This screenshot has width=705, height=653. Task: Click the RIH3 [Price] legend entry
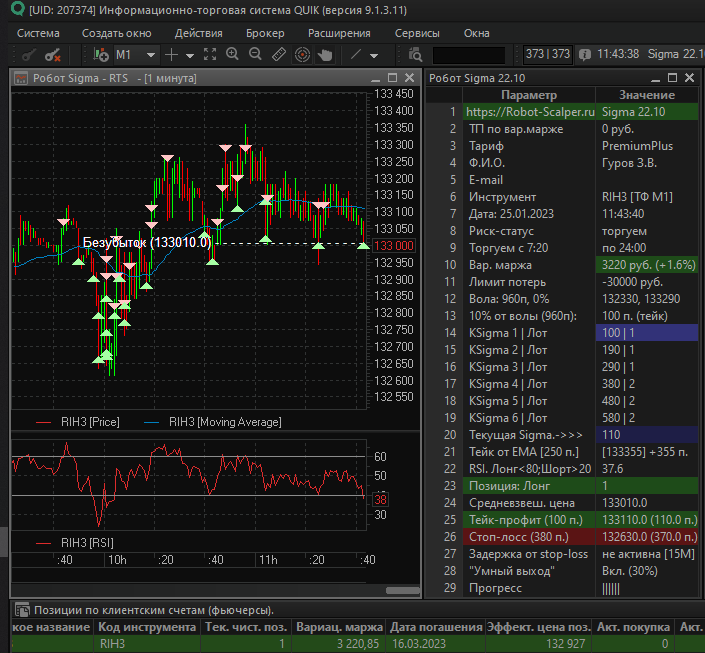pyautogui.click(x=77, y=422)
